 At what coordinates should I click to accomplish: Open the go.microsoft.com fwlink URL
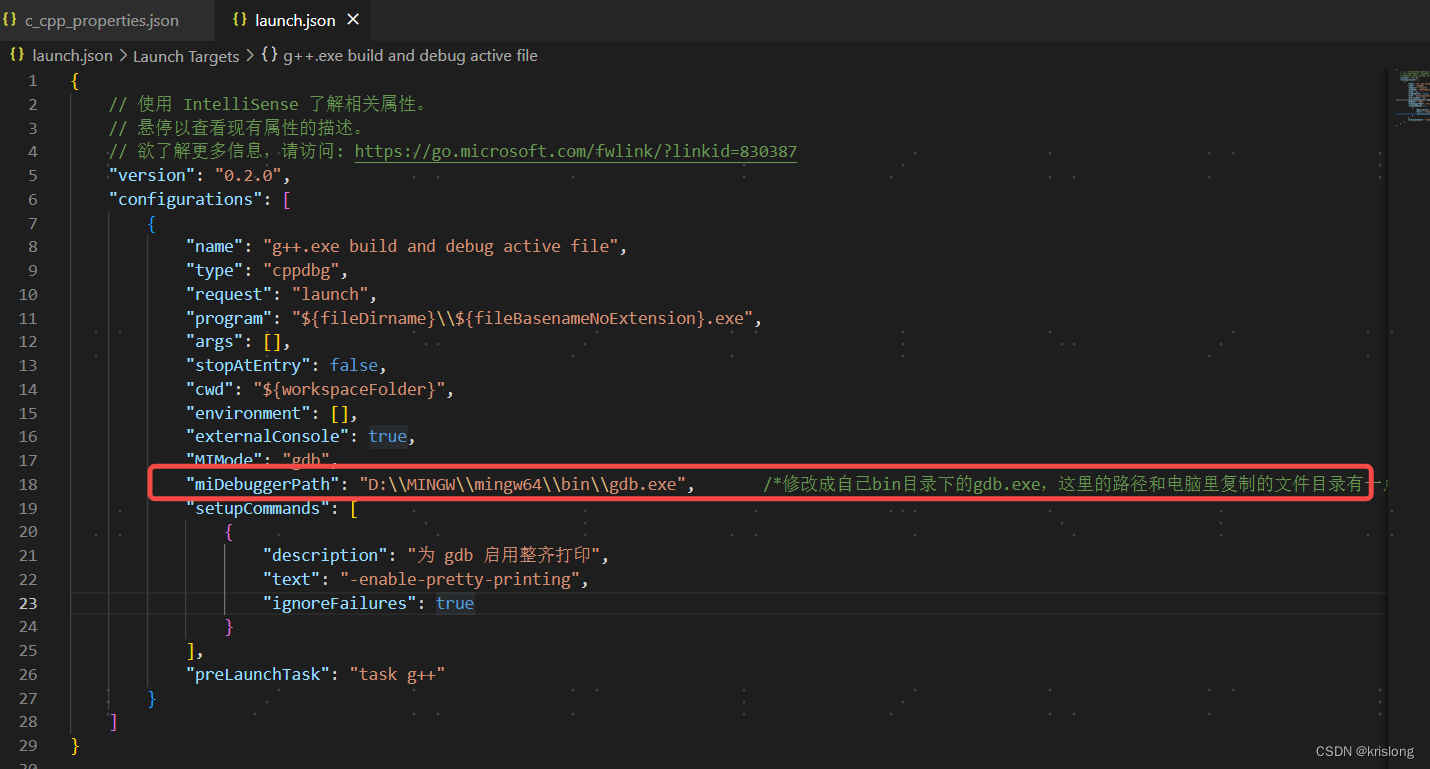point(576,152)
